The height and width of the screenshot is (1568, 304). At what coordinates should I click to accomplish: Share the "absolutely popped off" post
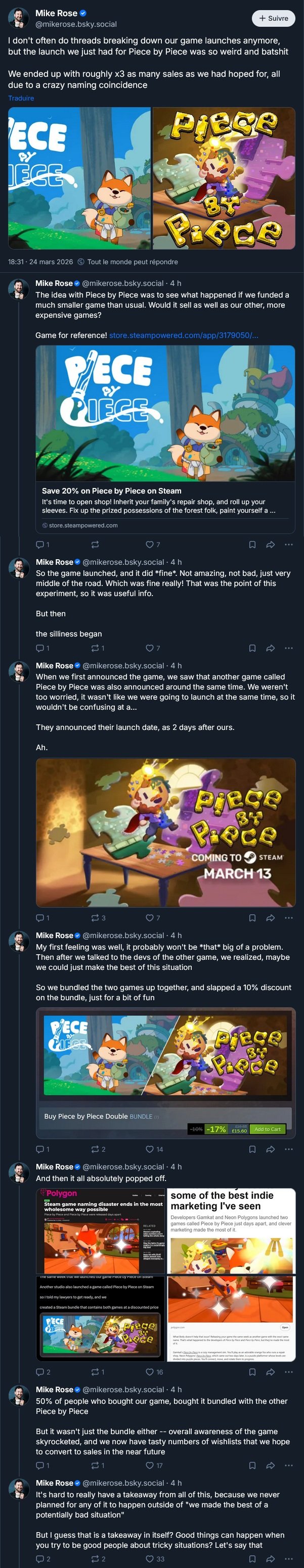[x=270, y=1372]
